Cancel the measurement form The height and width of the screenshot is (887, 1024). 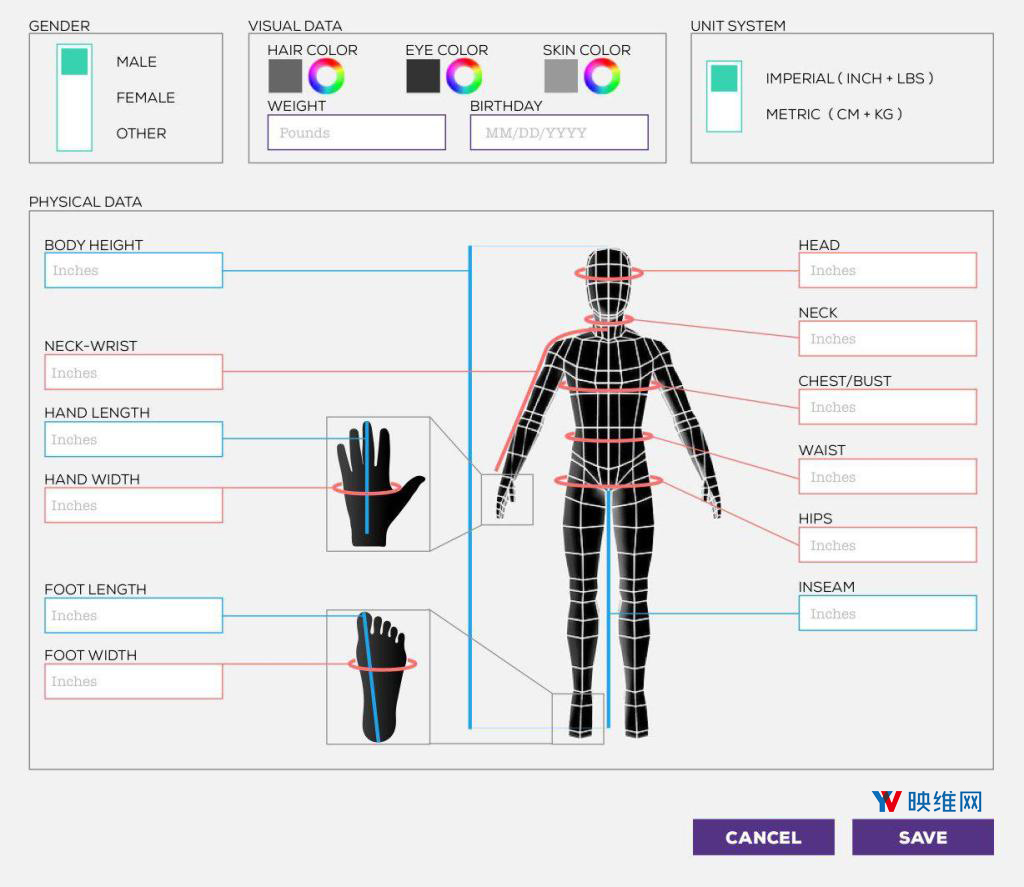[x=763, y=837]
